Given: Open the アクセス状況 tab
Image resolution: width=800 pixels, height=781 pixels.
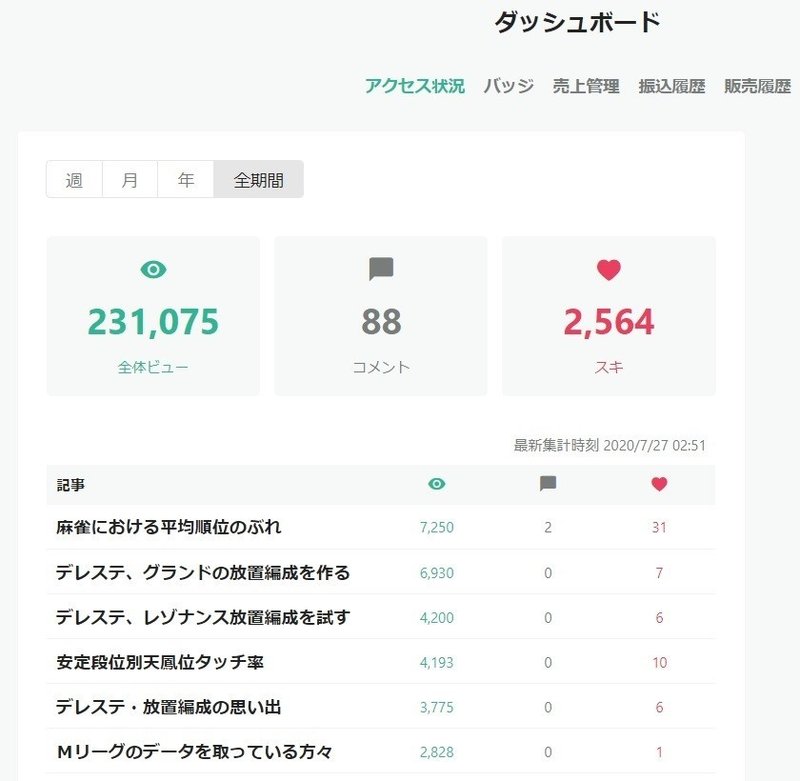Looking at the screenshot, I should click(414, 86).
